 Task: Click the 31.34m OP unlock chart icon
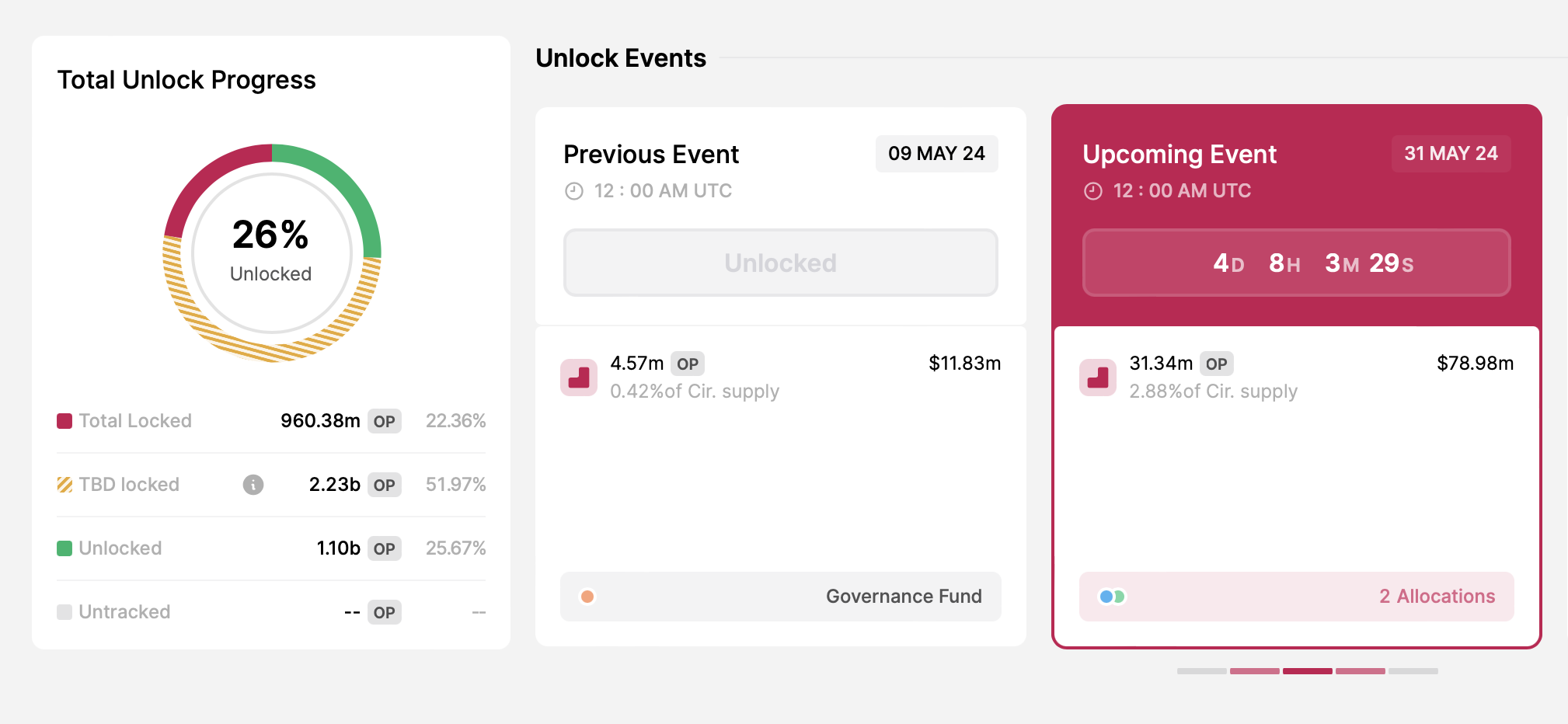click(1097, 378)
